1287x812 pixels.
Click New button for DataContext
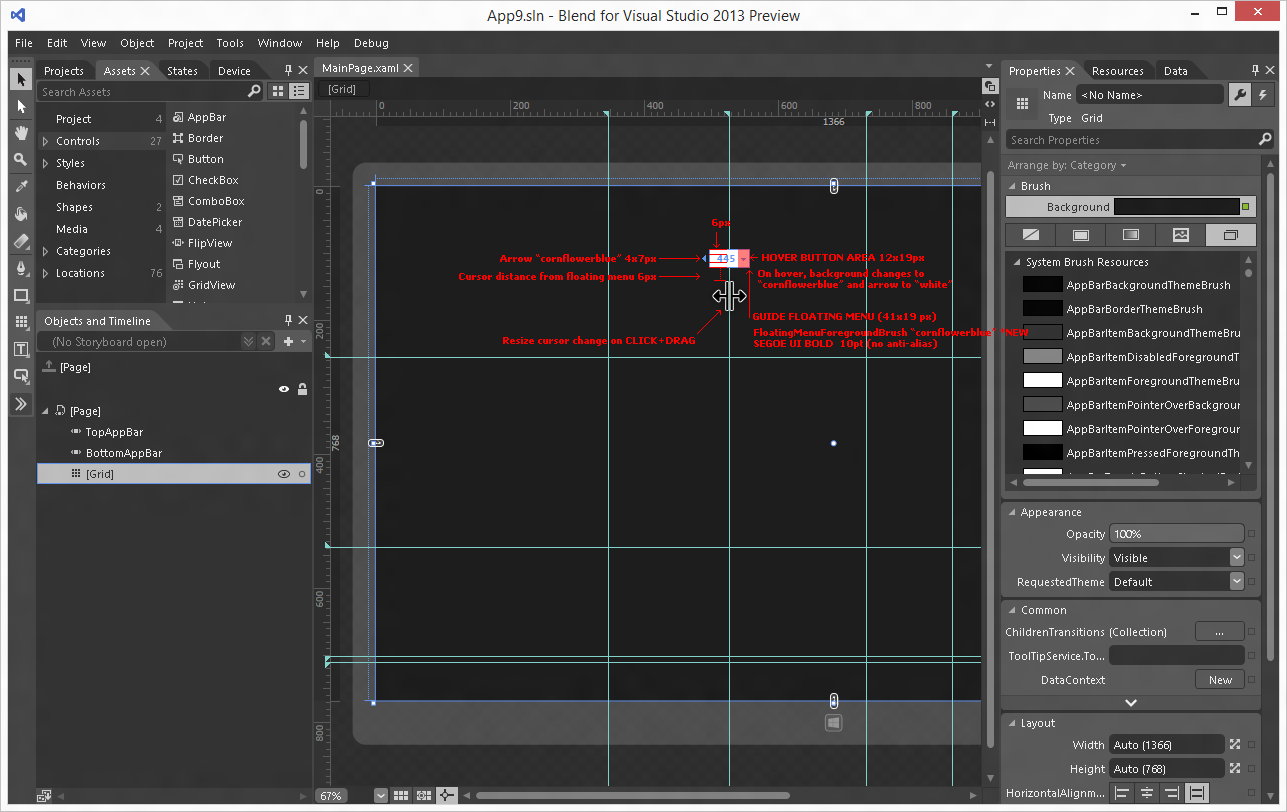pyautogui.click(x=1220, y=680)
